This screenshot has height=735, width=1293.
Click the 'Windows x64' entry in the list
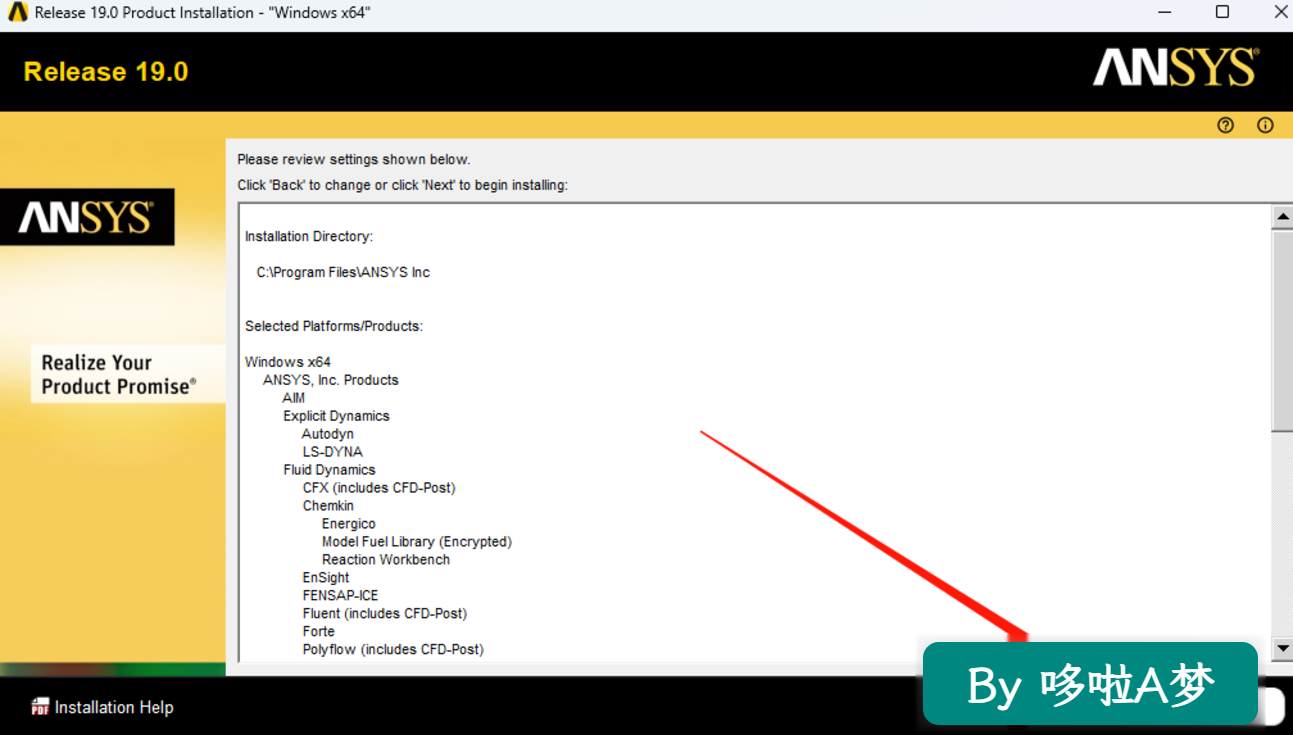tap(288, 362)
